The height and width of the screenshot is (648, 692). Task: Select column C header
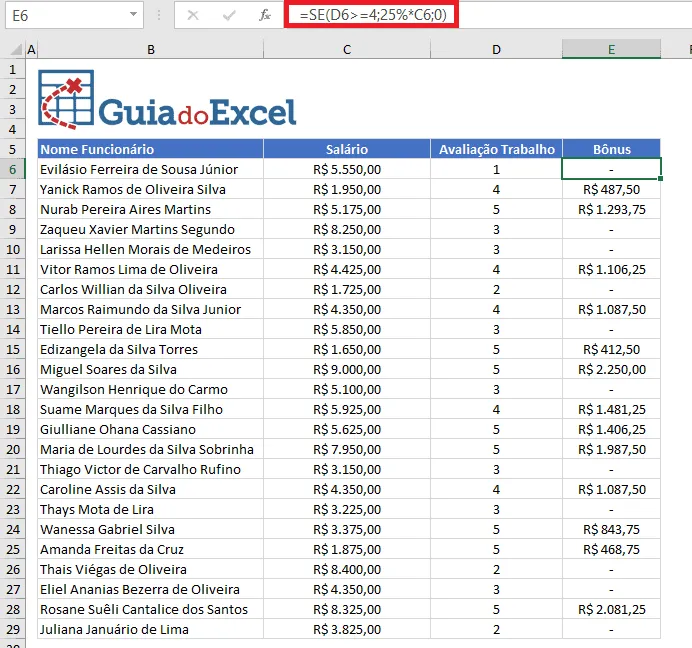pos(347,49)
